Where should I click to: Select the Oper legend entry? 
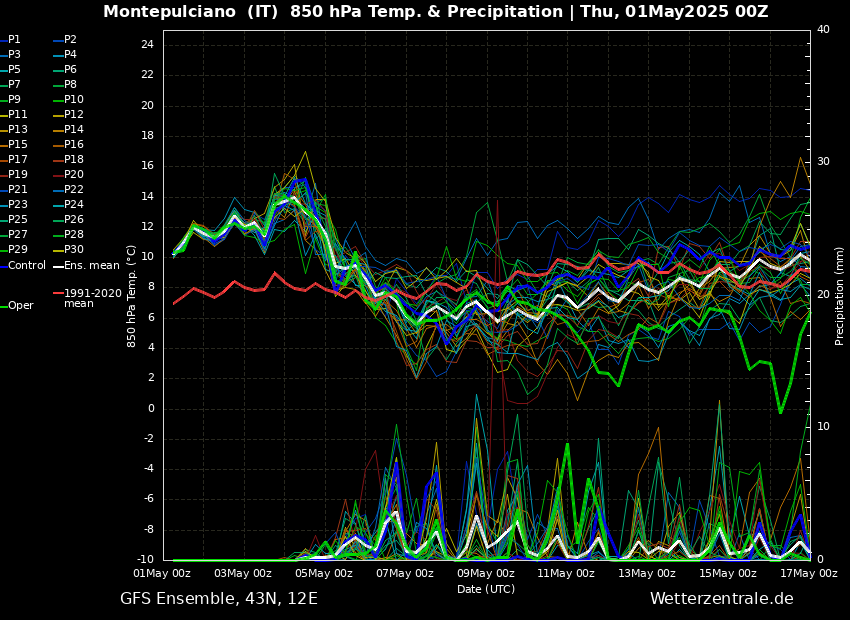[x=21, y=306]
